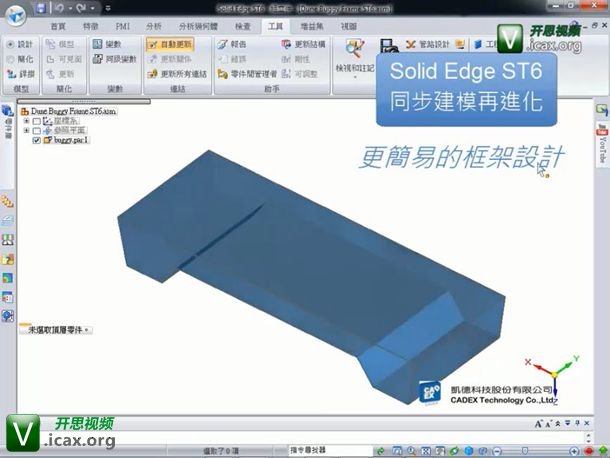Screen dimensions: 610x458
Task: Click the zoom out minus button
Action: tap(497, 451)
